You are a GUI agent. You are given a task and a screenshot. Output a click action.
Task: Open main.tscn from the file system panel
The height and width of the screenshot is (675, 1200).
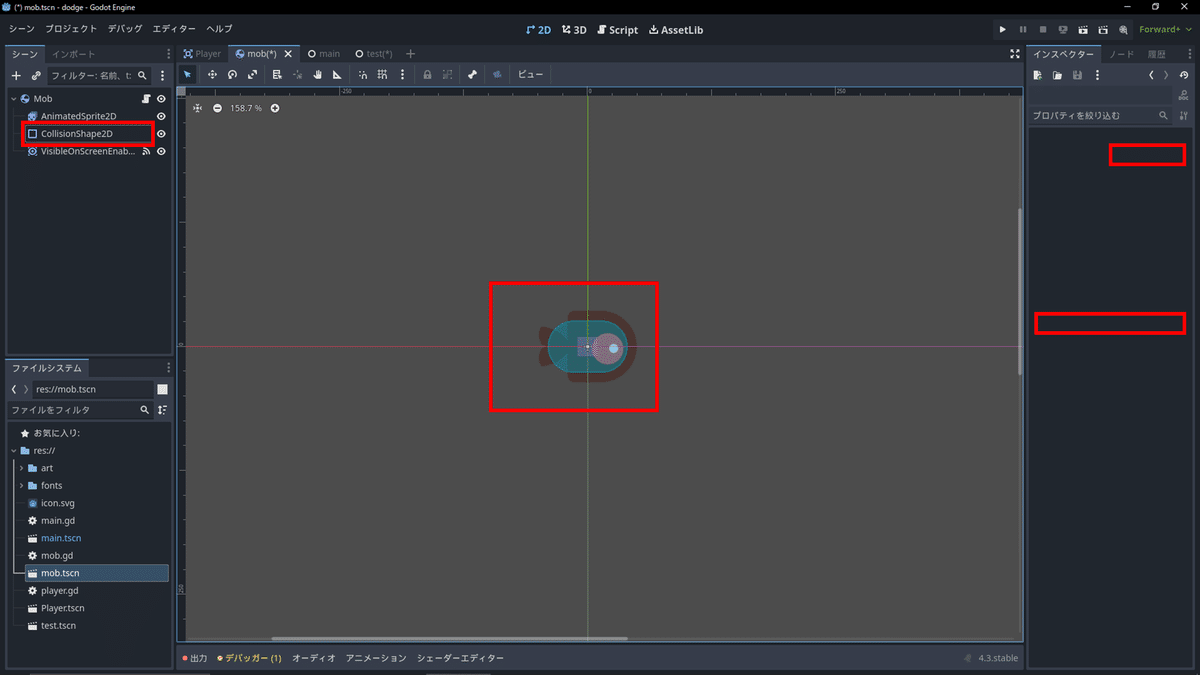pyautogui.click(x=61, y=537)
